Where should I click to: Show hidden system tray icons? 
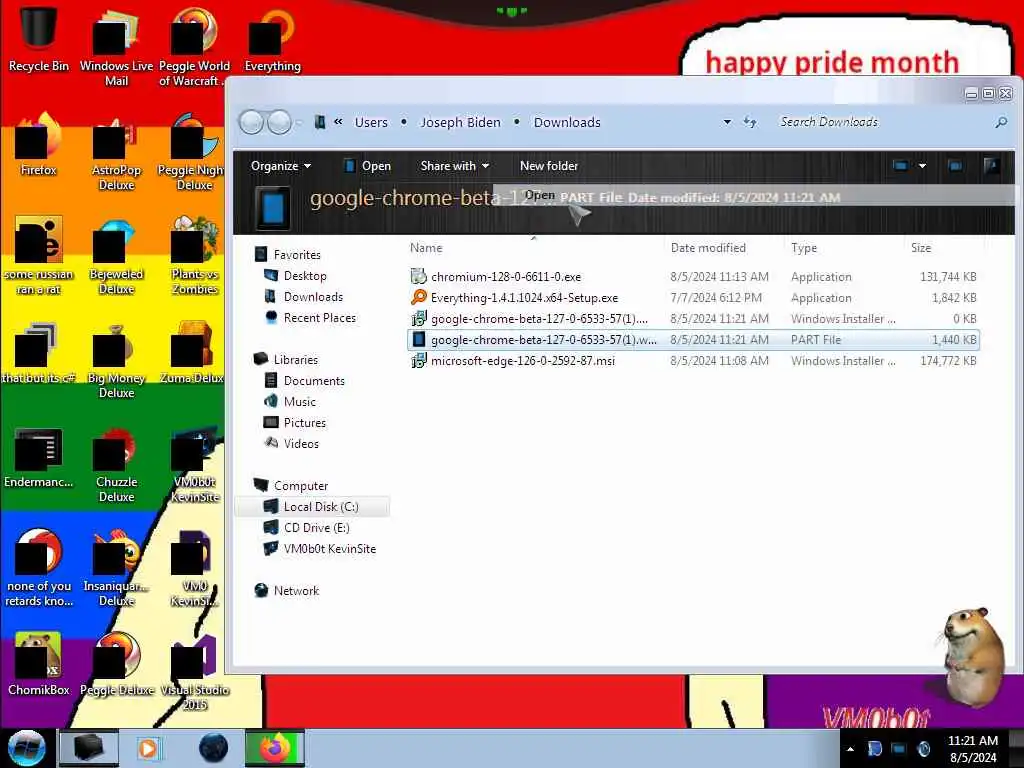[850, 749]
